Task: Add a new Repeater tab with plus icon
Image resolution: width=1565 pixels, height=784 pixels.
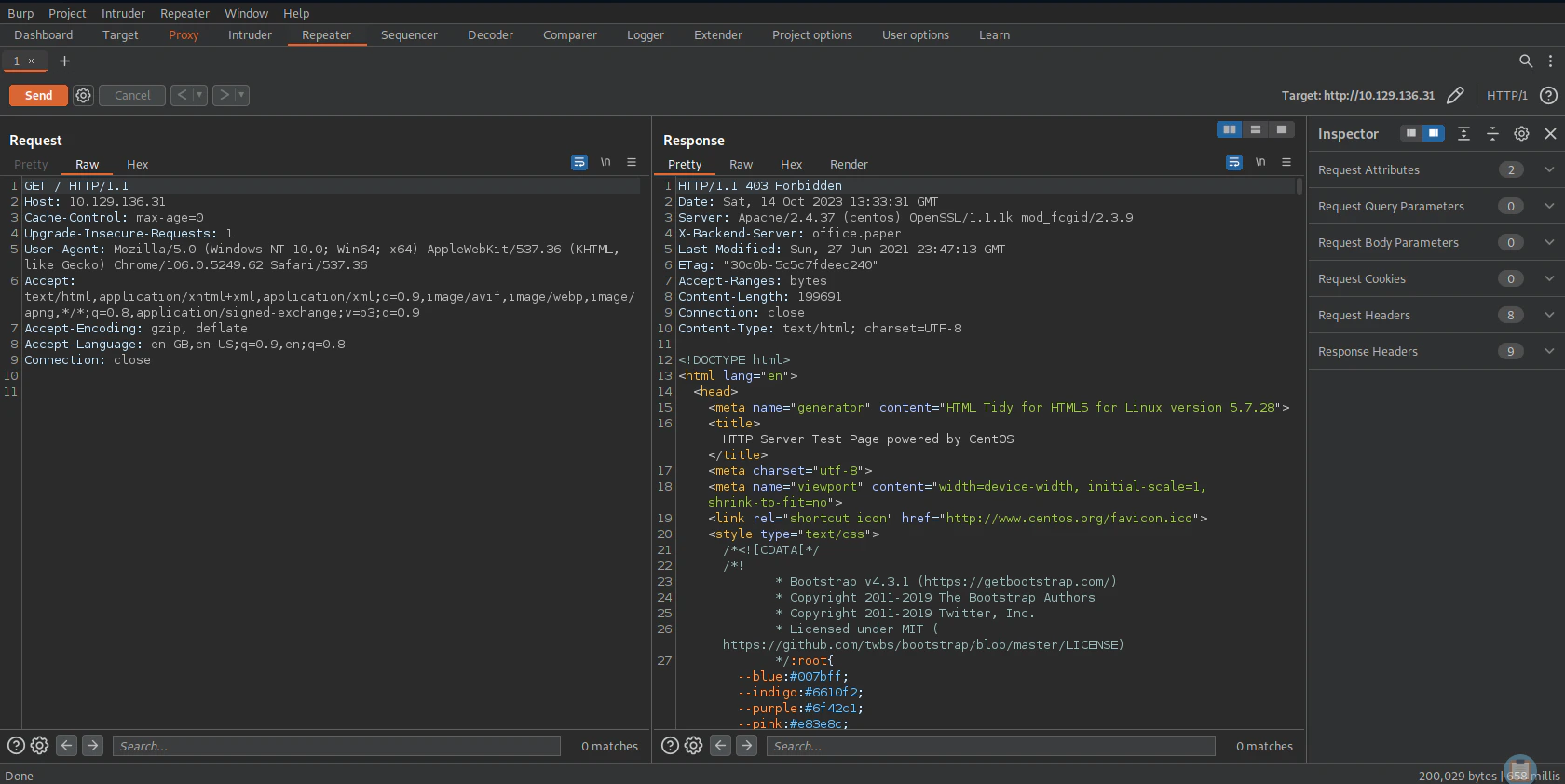Action: [x=64, y=61]
